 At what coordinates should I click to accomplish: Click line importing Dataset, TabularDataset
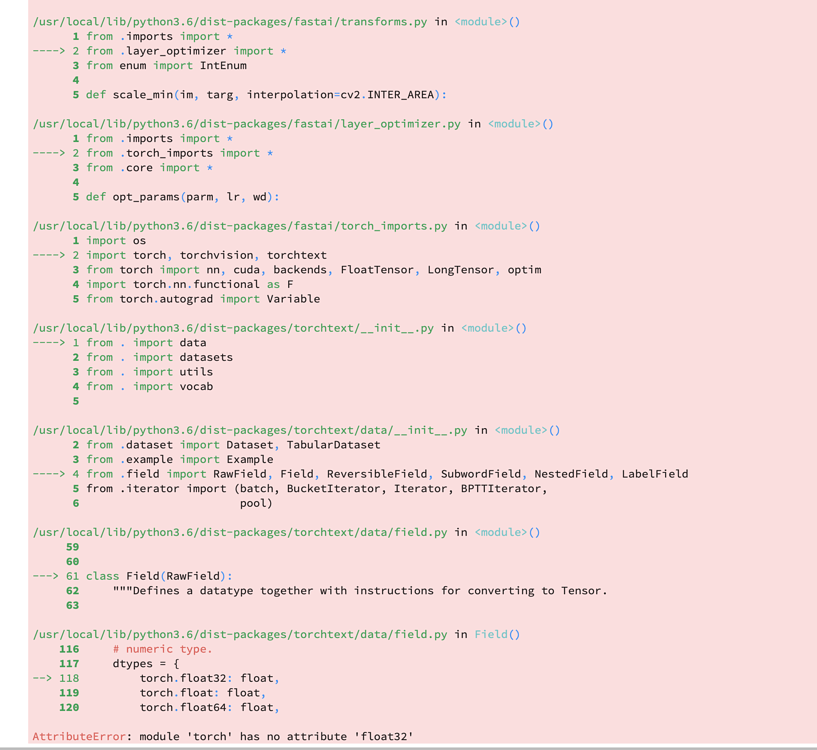coord(233,445)
